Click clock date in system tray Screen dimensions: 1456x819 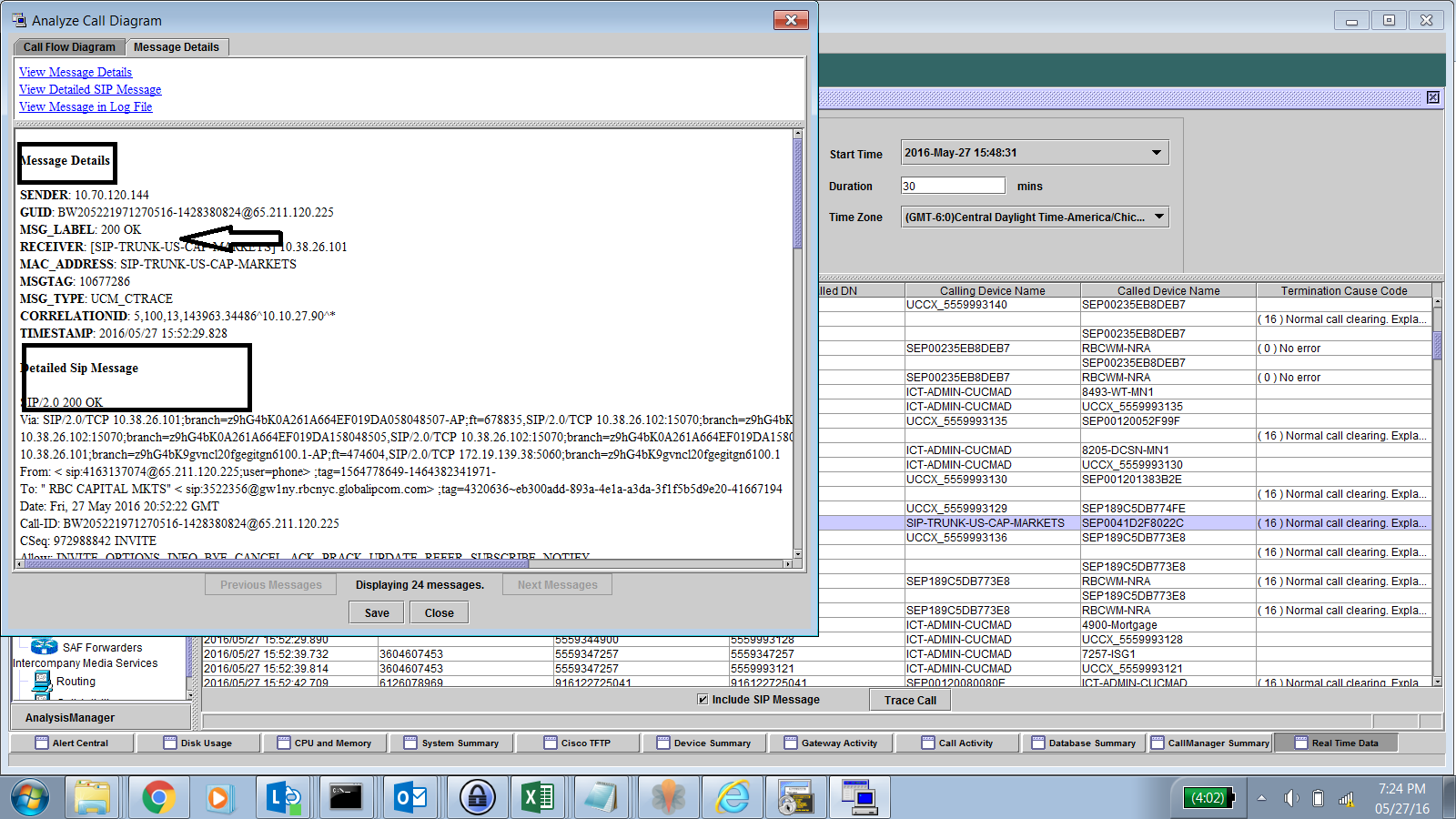click(1401, 798)
